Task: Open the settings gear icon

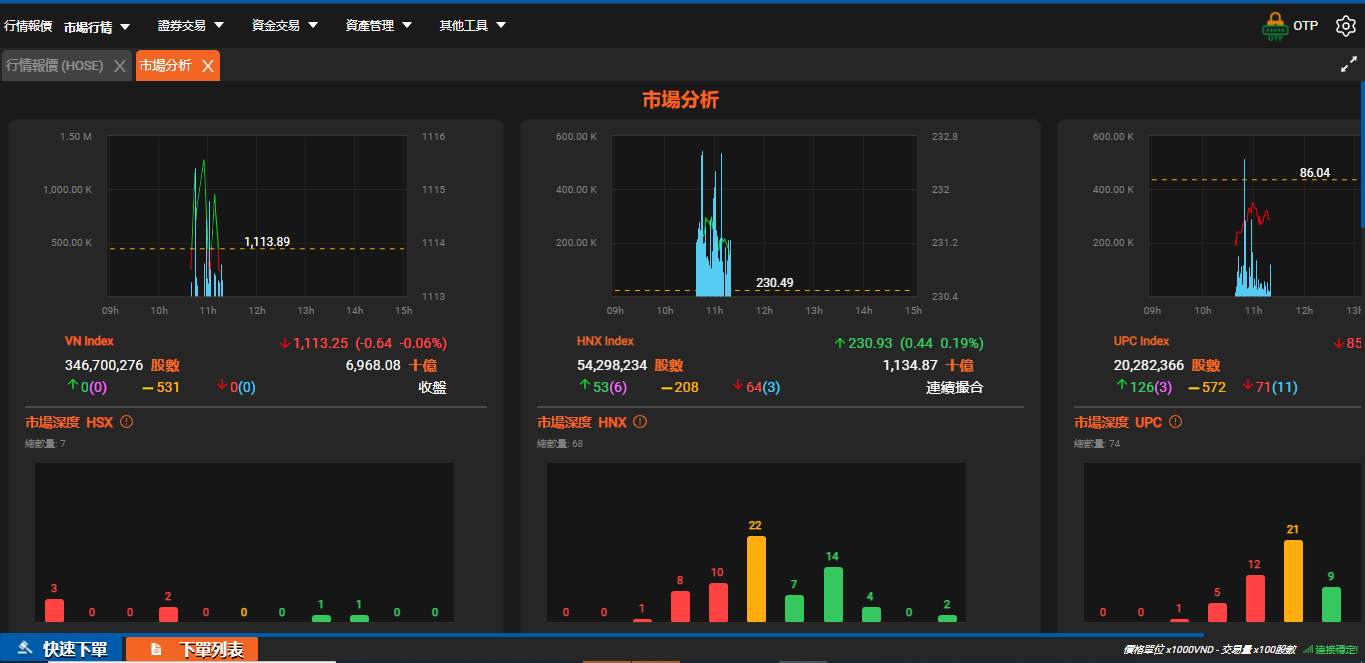Action: (x=1345, y=26)
